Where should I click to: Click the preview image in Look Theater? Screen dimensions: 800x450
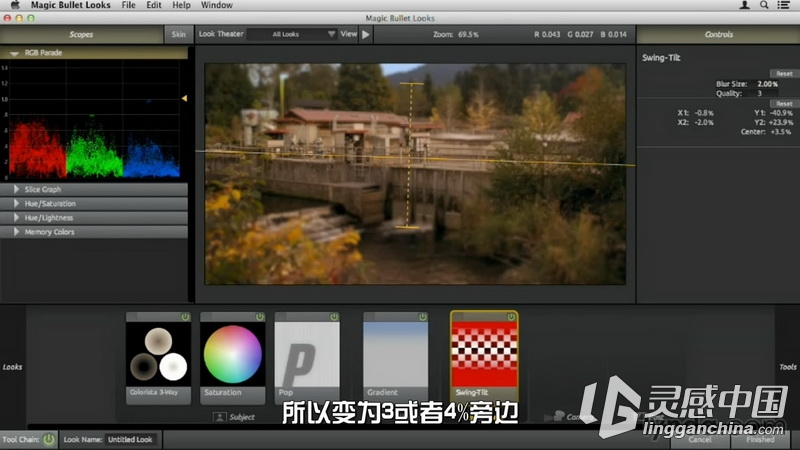(415, 174)
